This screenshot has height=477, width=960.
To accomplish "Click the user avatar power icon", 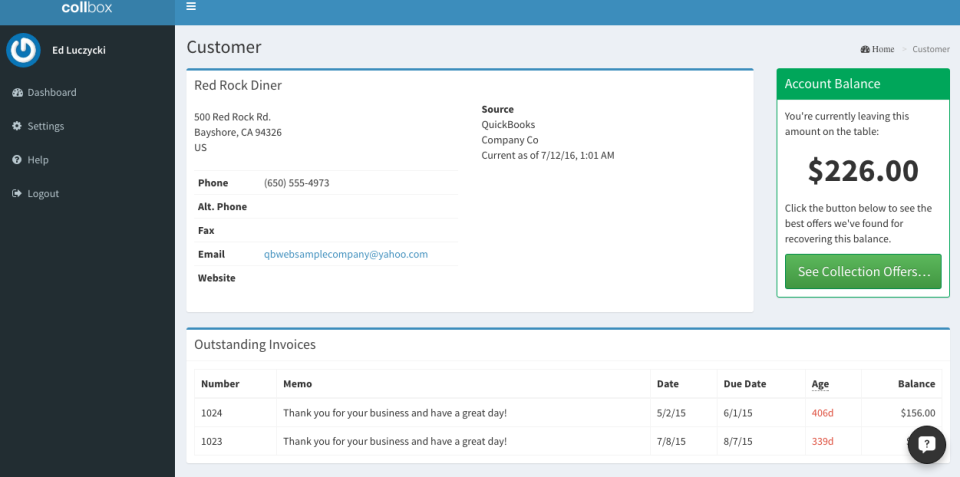I will [23, 50].
